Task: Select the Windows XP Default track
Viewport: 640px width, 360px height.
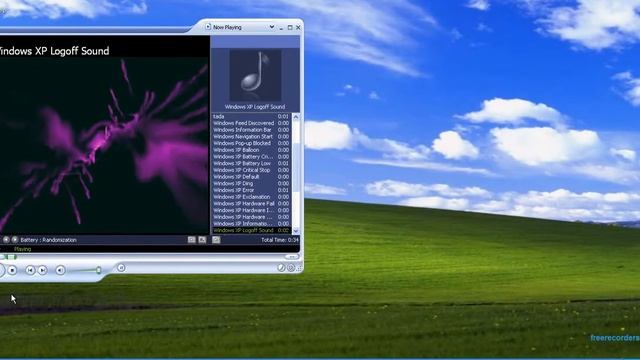Action: pyautogui.click(x=251, y=177)
